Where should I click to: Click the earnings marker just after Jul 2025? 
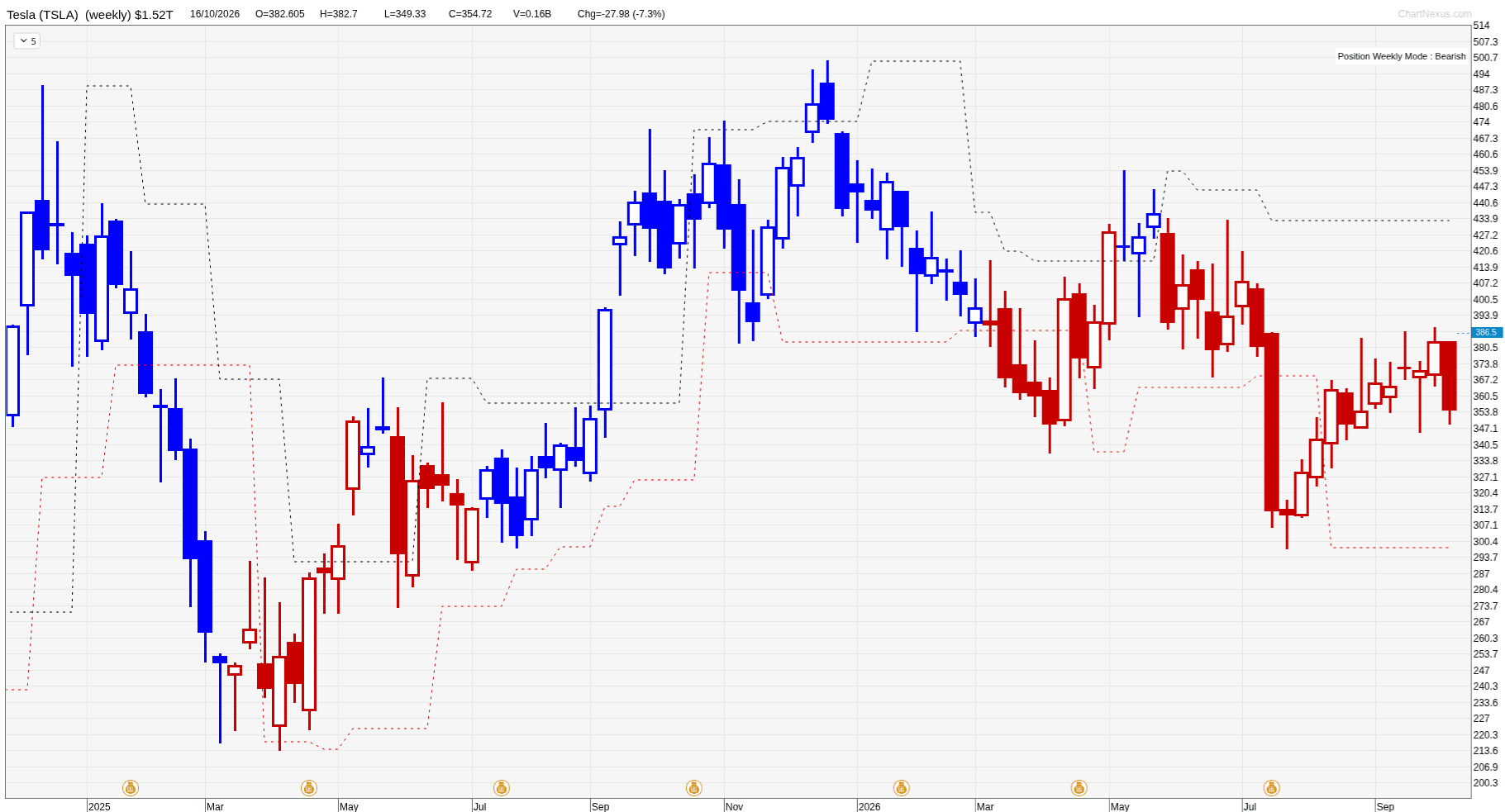tap(501, 788)
